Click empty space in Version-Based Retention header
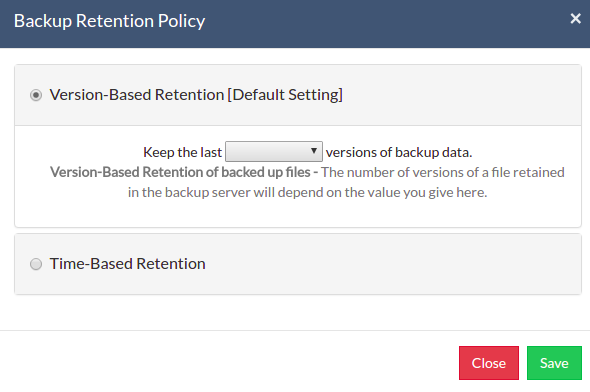The height and width of the screenshot is (392, 590). pyautogui.click(x=459, y=95)
